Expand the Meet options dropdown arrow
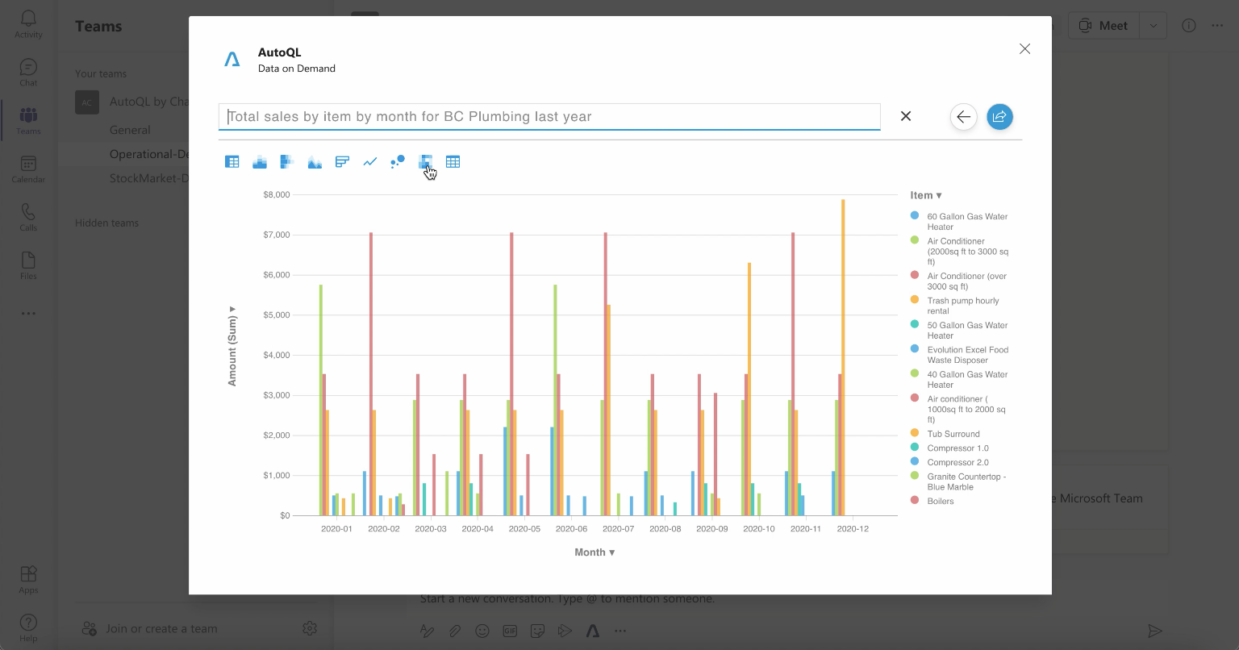Image resolution: width=1239 pixels, height=650 pixels. tap(1154, 26)
